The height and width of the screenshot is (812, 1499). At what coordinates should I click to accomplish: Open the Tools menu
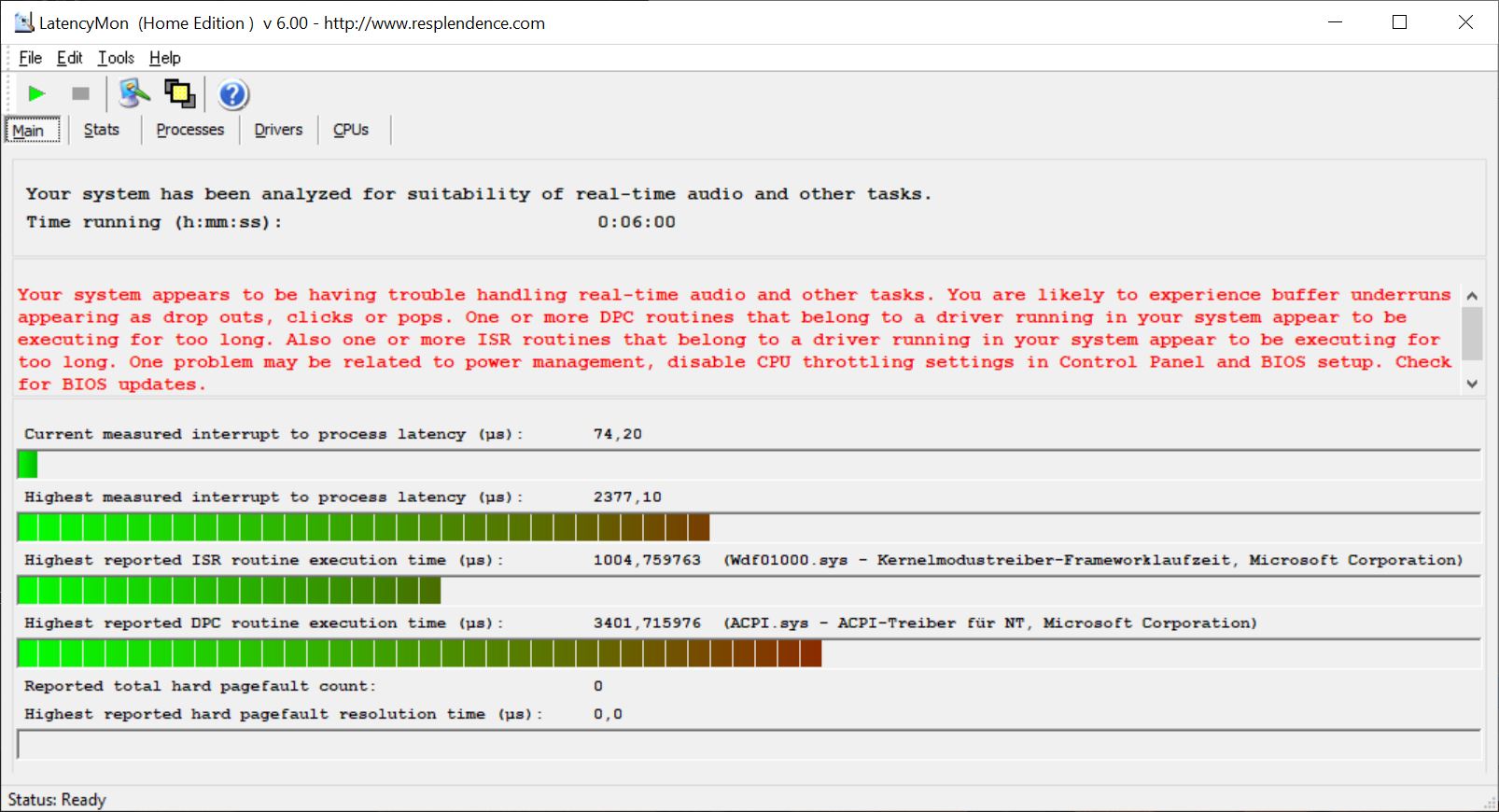pyautogui.click(x=116, y=58)
